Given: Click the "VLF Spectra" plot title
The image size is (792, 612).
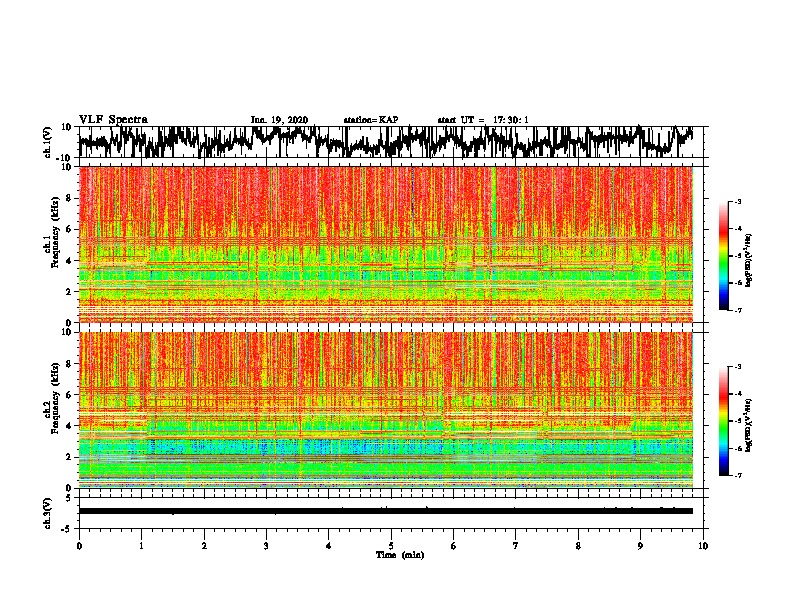Looking at the screenshot, I should coord(113,120).
